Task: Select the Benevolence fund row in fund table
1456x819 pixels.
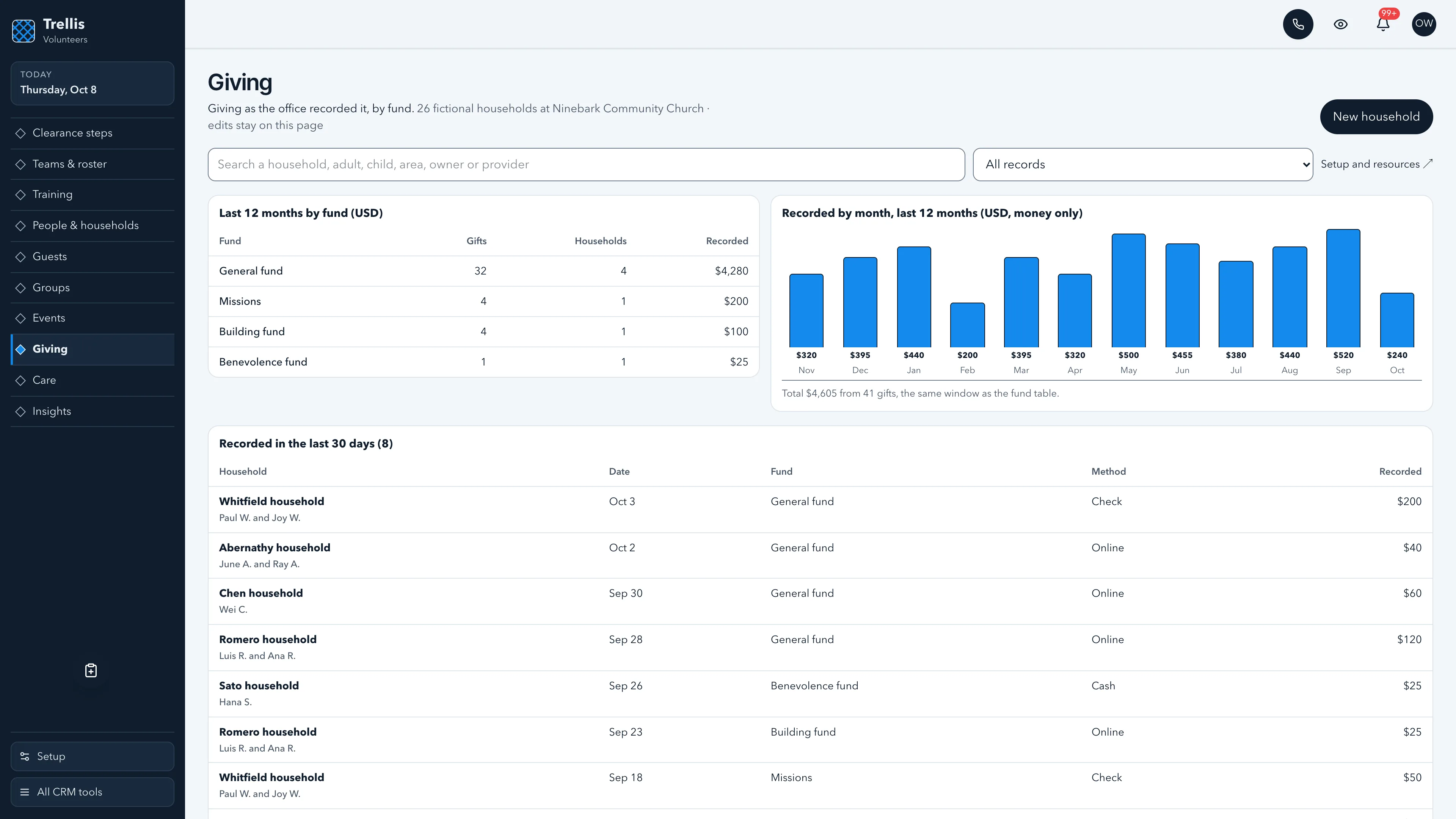Action: 483,362
